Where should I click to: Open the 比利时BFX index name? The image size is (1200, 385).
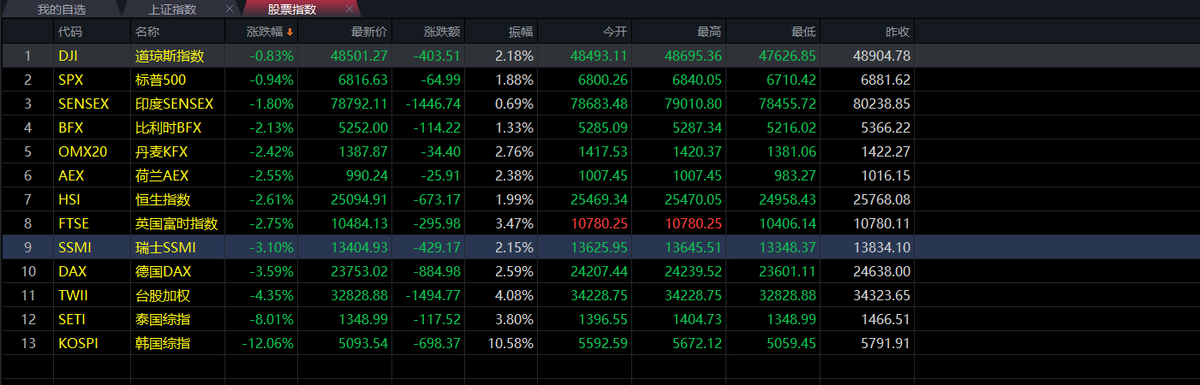tap(168, 127)
